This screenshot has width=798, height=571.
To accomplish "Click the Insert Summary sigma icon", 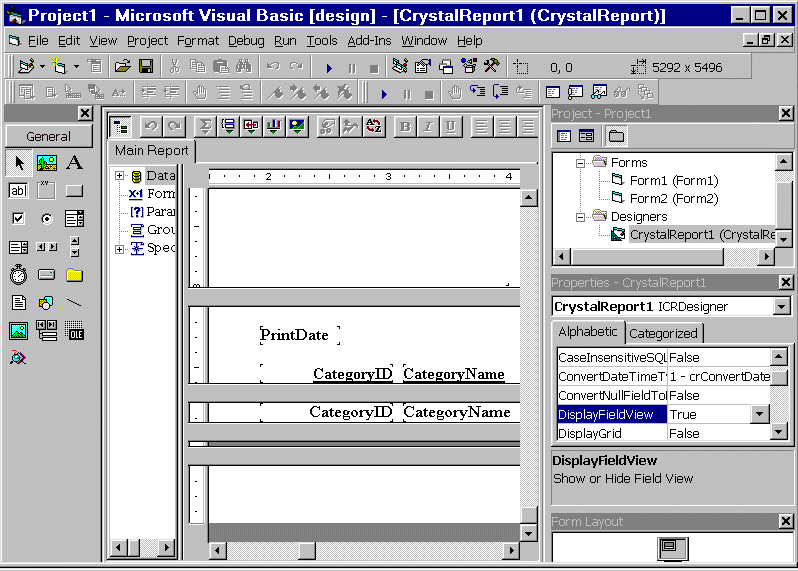I will click(x=205, y=126).
